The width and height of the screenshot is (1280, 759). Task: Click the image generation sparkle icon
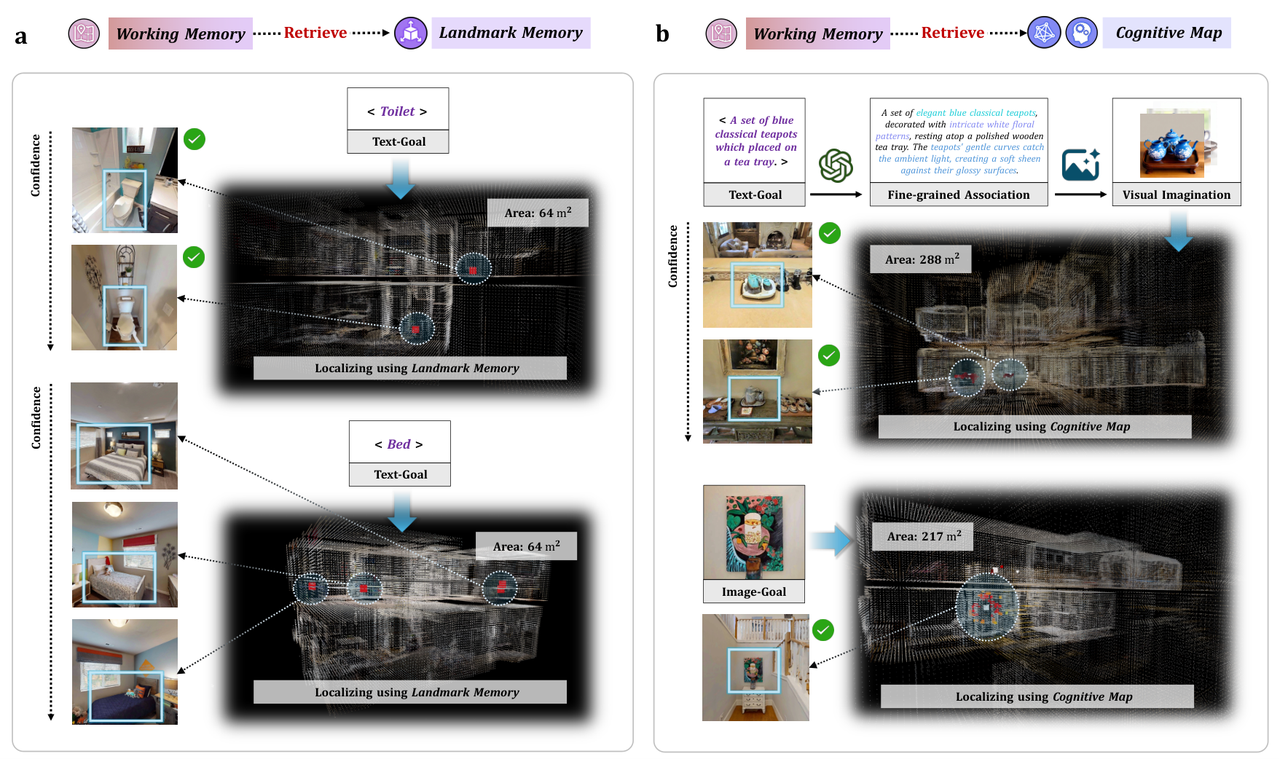(1080, 163)
